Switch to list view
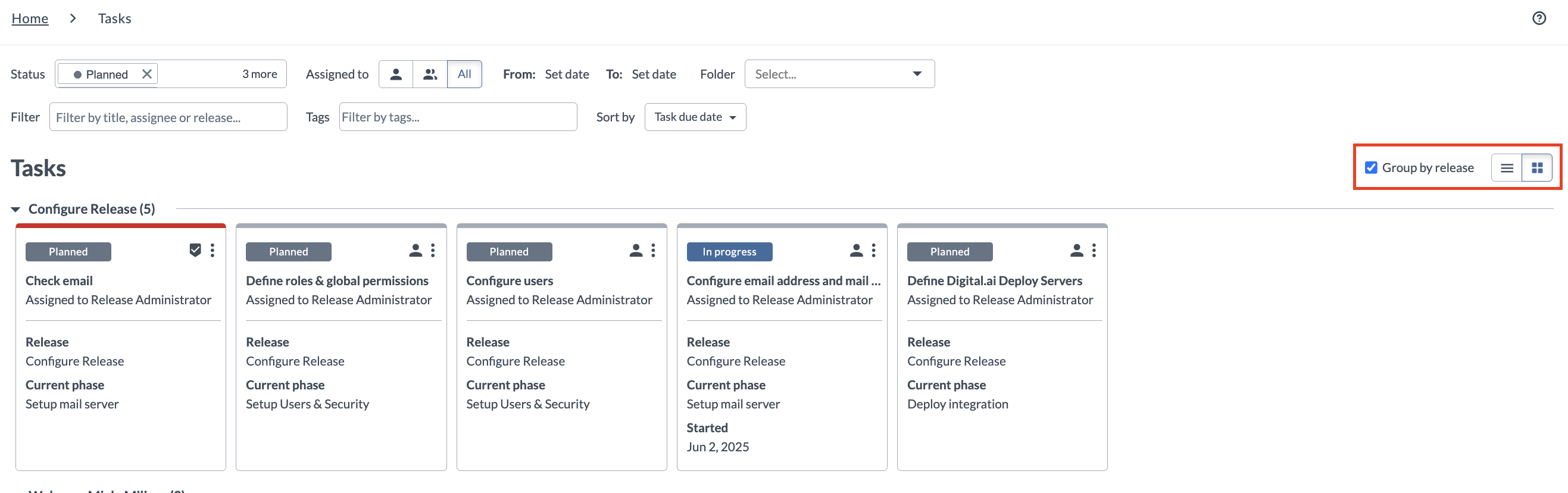 click(1507, 168)
